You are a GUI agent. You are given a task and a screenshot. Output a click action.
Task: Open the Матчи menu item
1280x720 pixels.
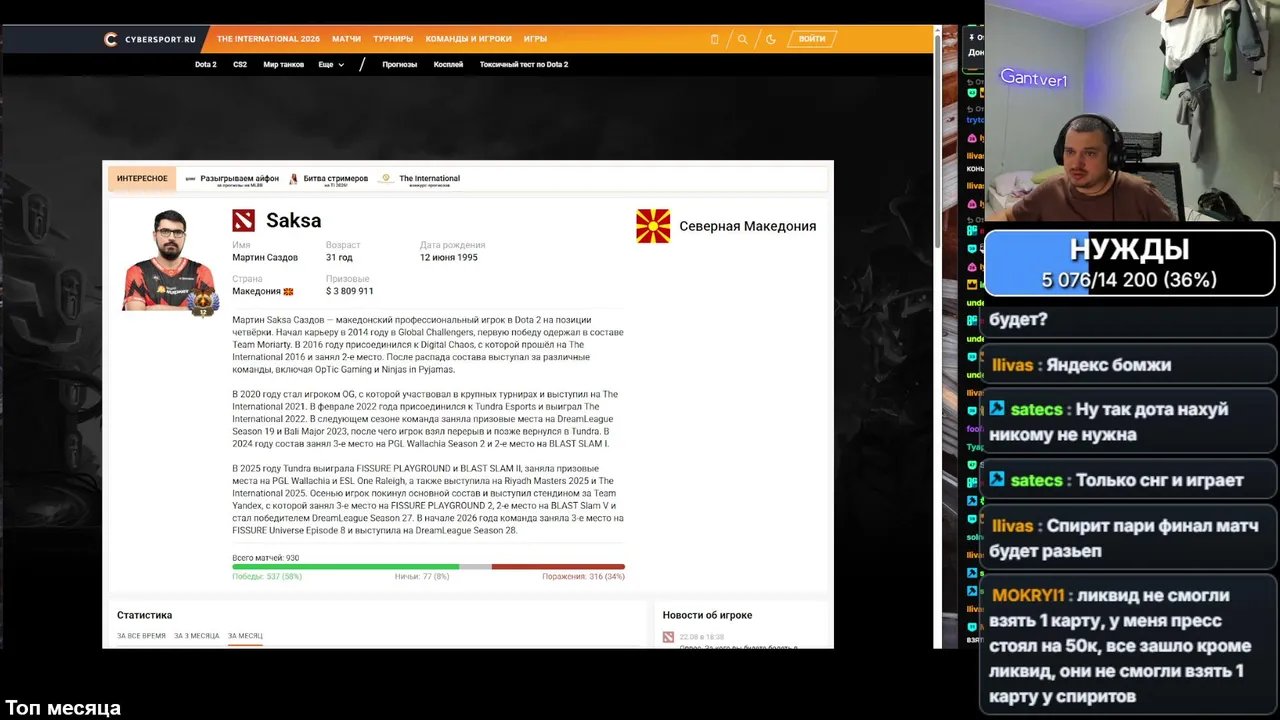[x=346, y=39]
